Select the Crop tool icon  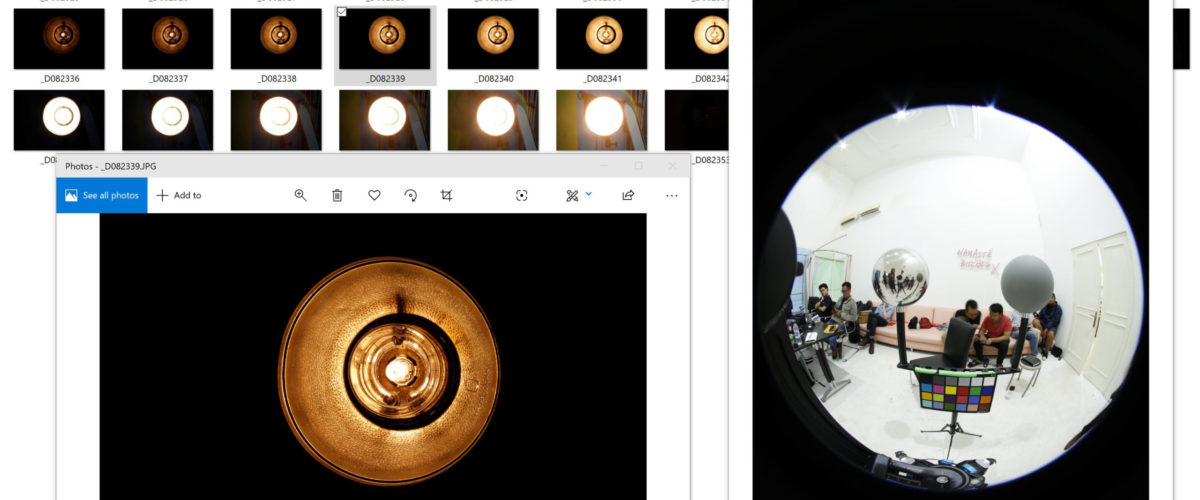446,195
